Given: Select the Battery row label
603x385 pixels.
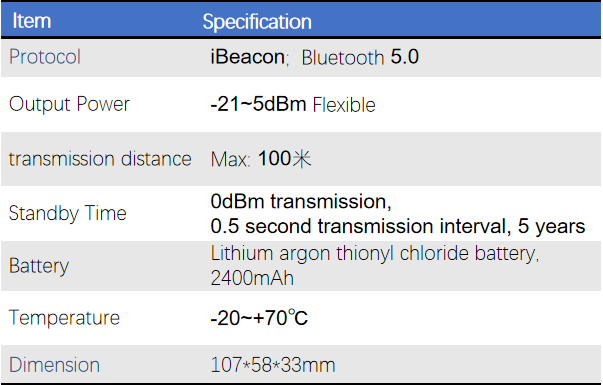Looking at the screenshot, I should (39, 266).
